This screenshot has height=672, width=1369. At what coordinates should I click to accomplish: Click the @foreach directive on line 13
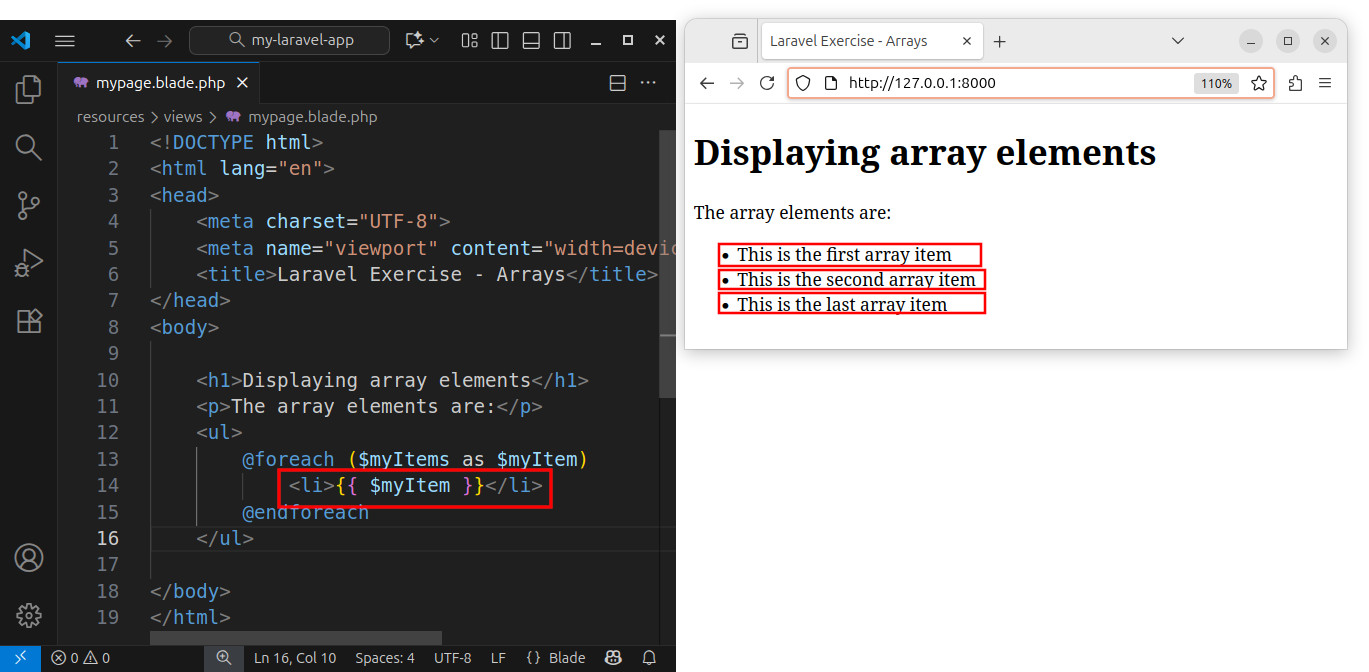point(288,459)
